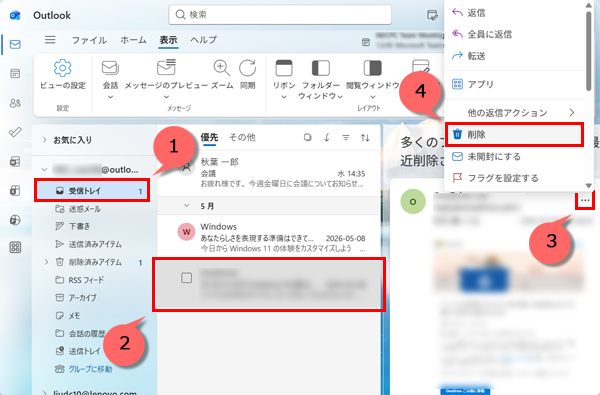Collapse the 5月 message group
This screenshot has width=600, height=395.
[x=186, y=206]
